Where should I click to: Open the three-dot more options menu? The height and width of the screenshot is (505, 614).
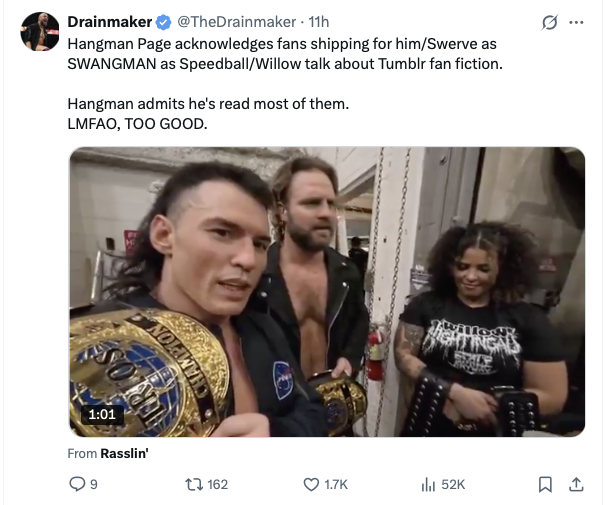[576, 22]
